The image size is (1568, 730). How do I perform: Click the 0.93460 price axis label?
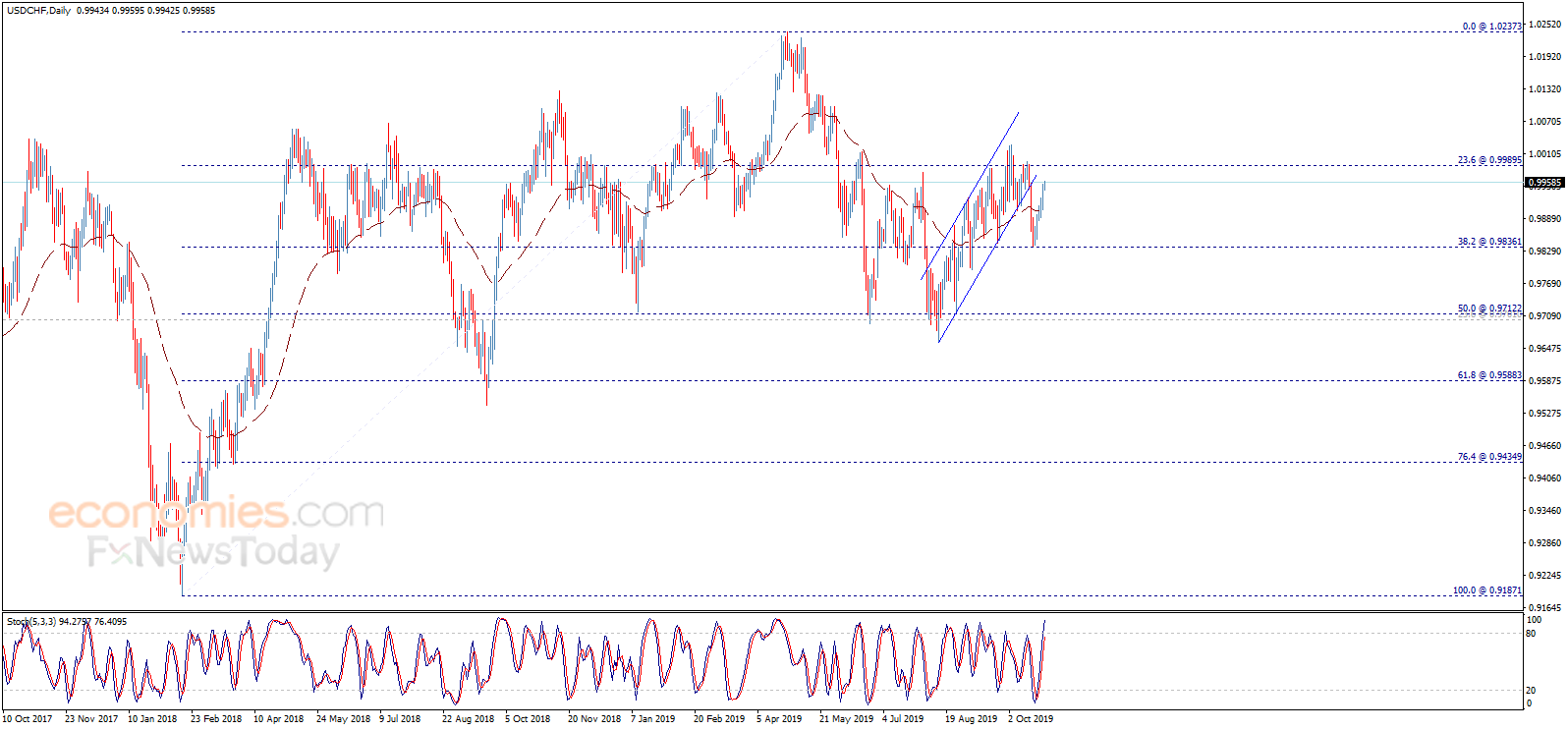click(1544, 511)
